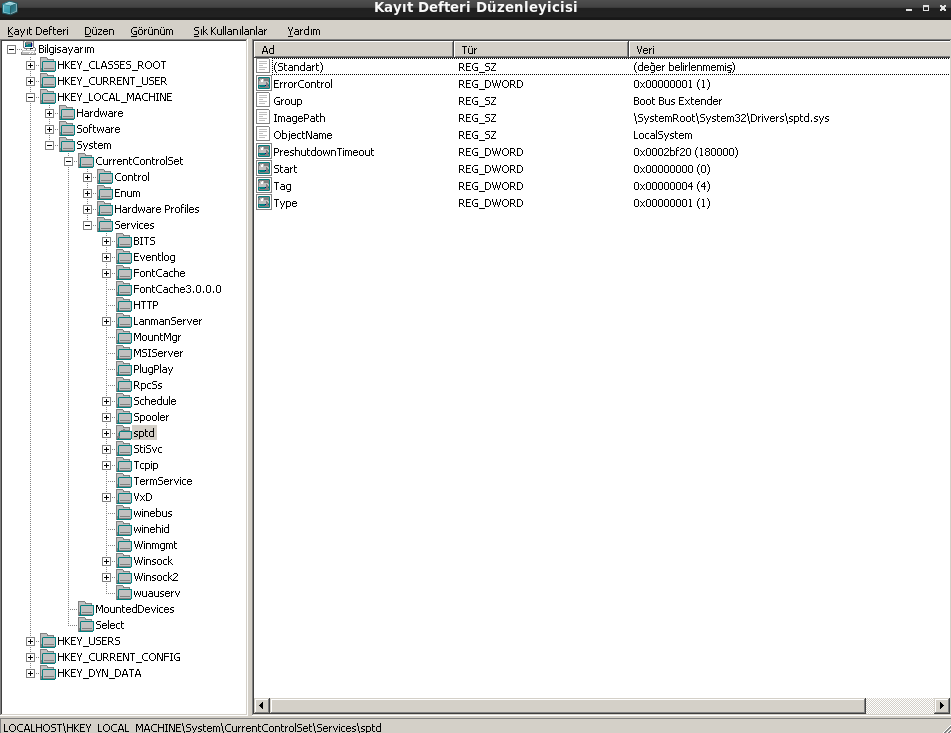The image size is (951, 733).
Task: Select the Spooler tree key
Action: point(151,417)
